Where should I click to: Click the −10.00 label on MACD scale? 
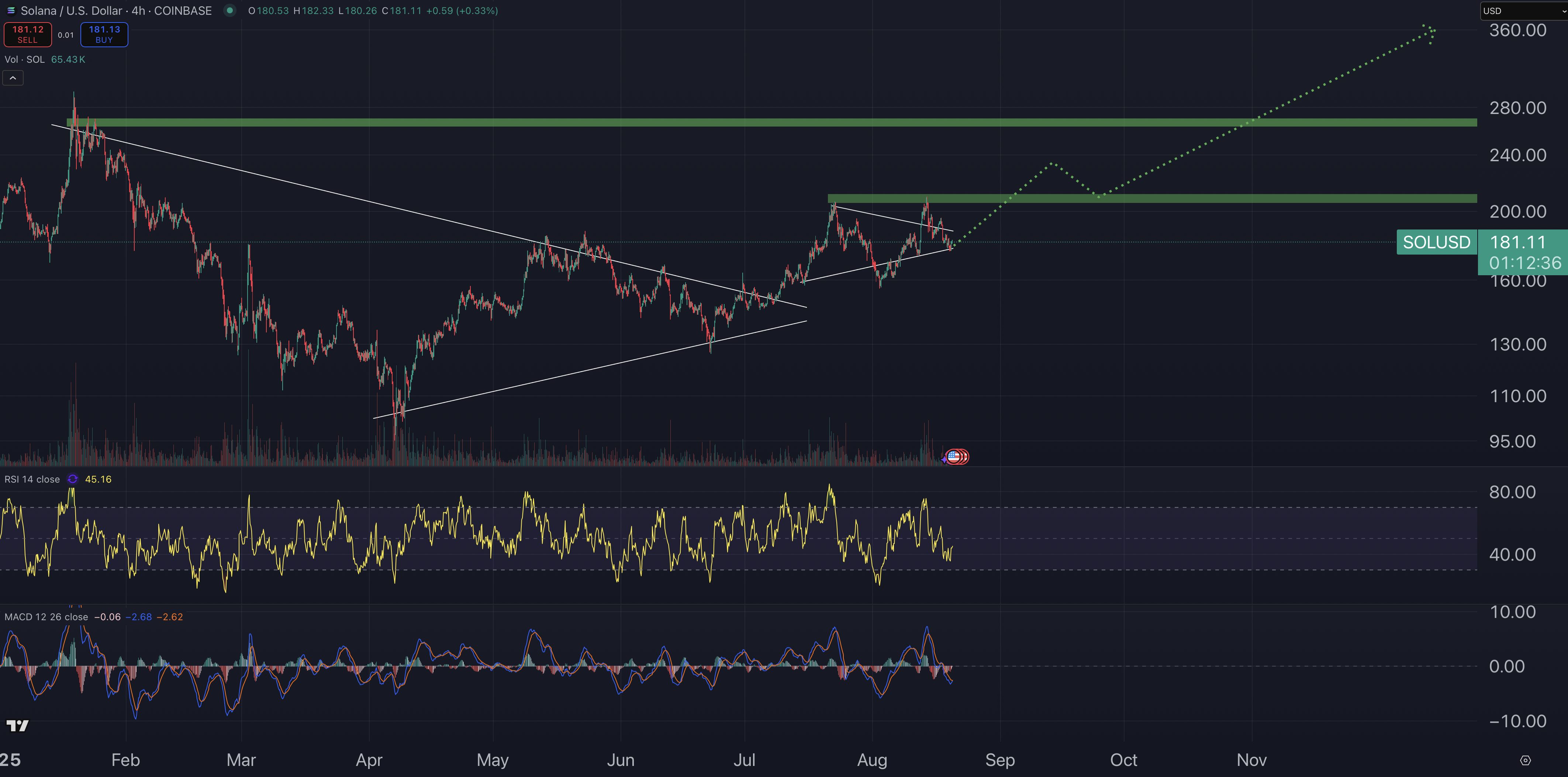pos(1517,722)
